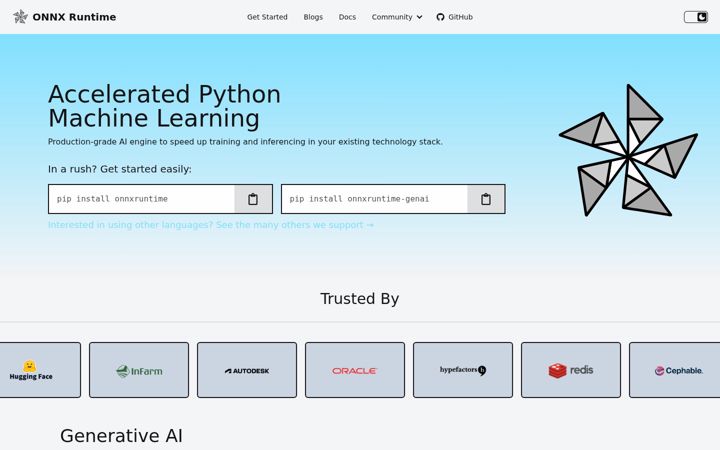Image resolution: width=720 pixels, height=450 pixels.
Task: Follow the other languages support link
Action: coord(211,225)
